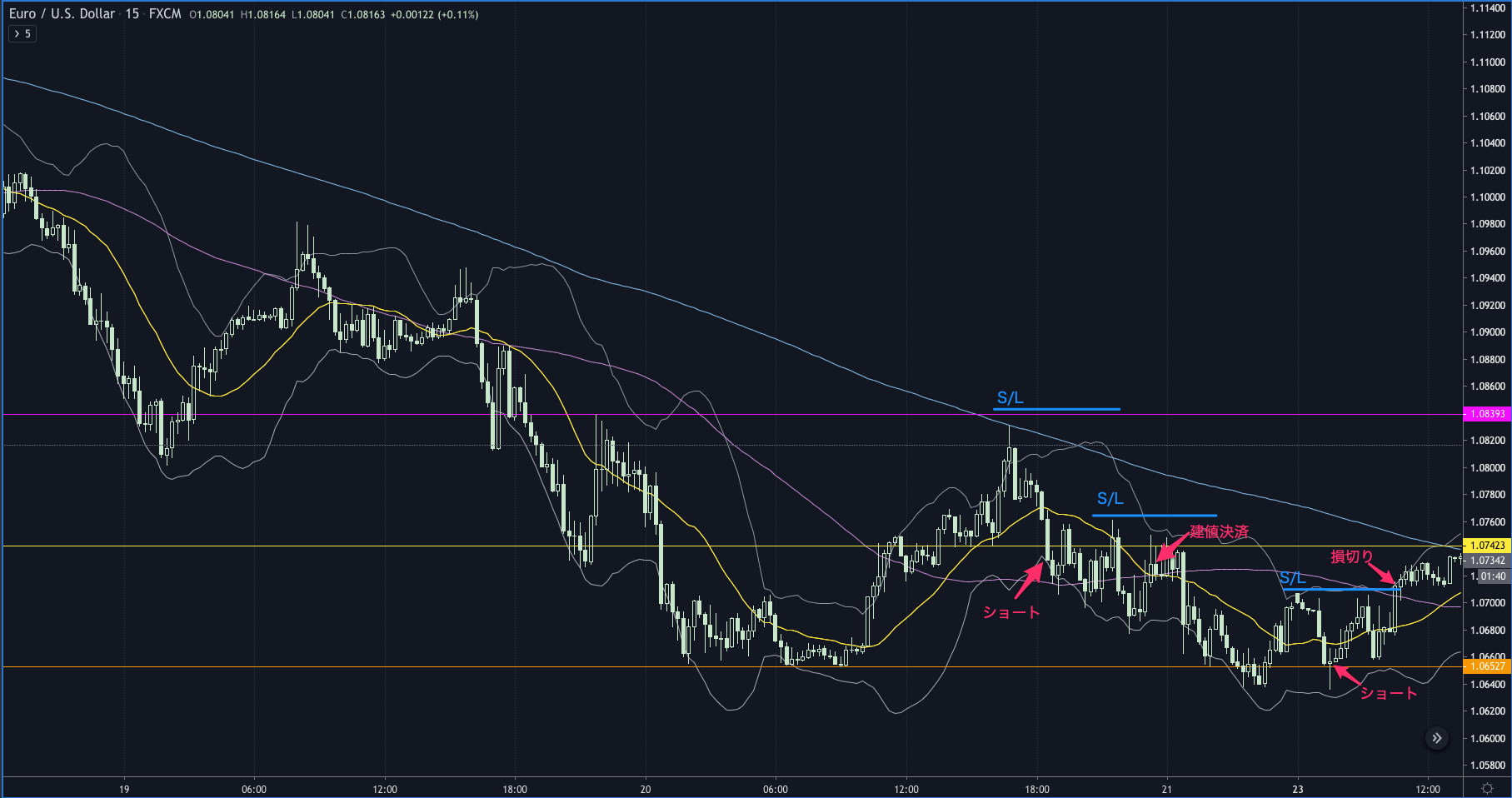
Task: Select the blue line under the middle S/L
Action: click(1155, 516)
